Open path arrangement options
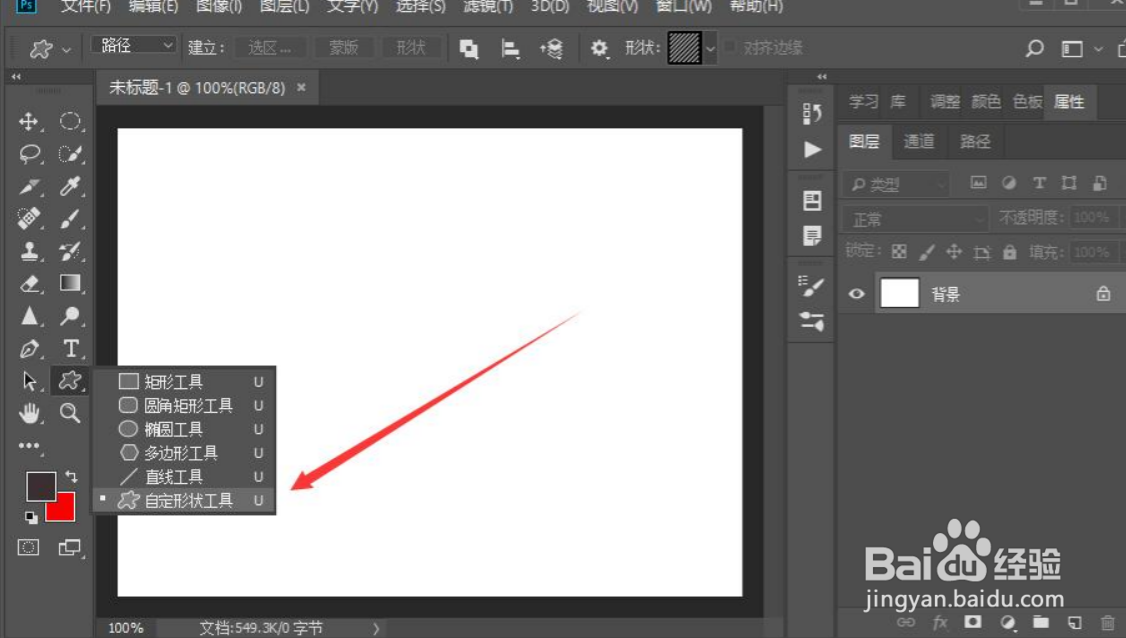 click(x=552, y=48)
